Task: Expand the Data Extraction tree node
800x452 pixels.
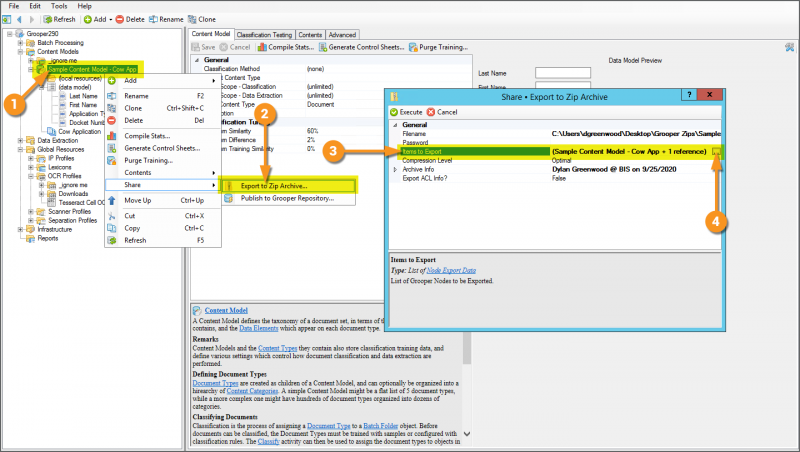Action: (20, 140)
